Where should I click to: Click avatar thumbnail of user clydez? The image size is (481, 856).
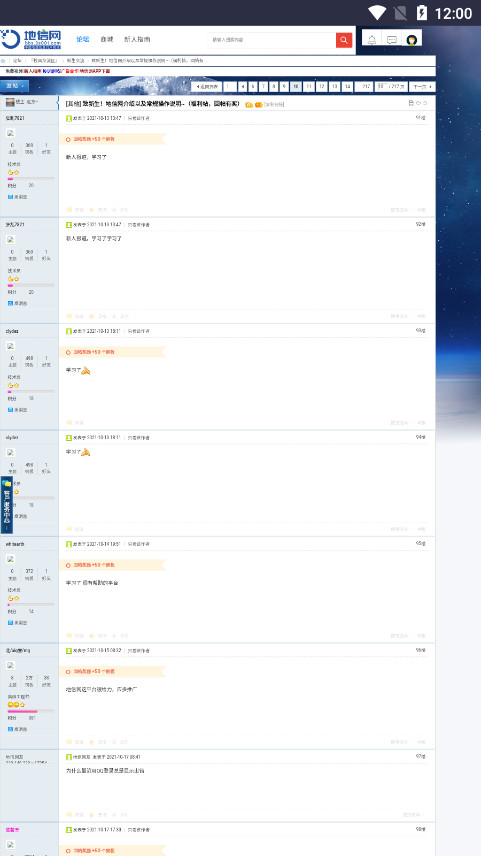10,346
